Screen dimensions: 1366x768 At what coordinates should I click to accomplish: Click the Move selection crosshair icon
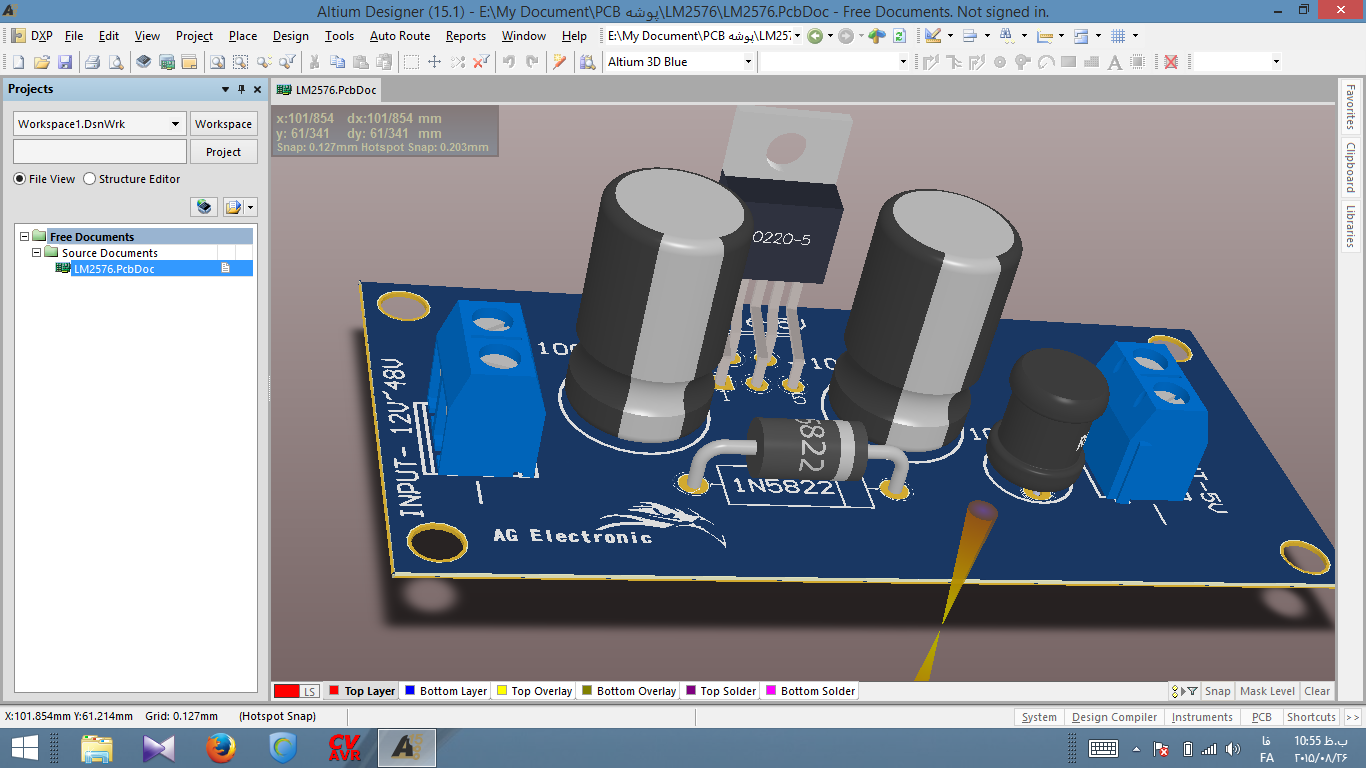click(434, 62)
